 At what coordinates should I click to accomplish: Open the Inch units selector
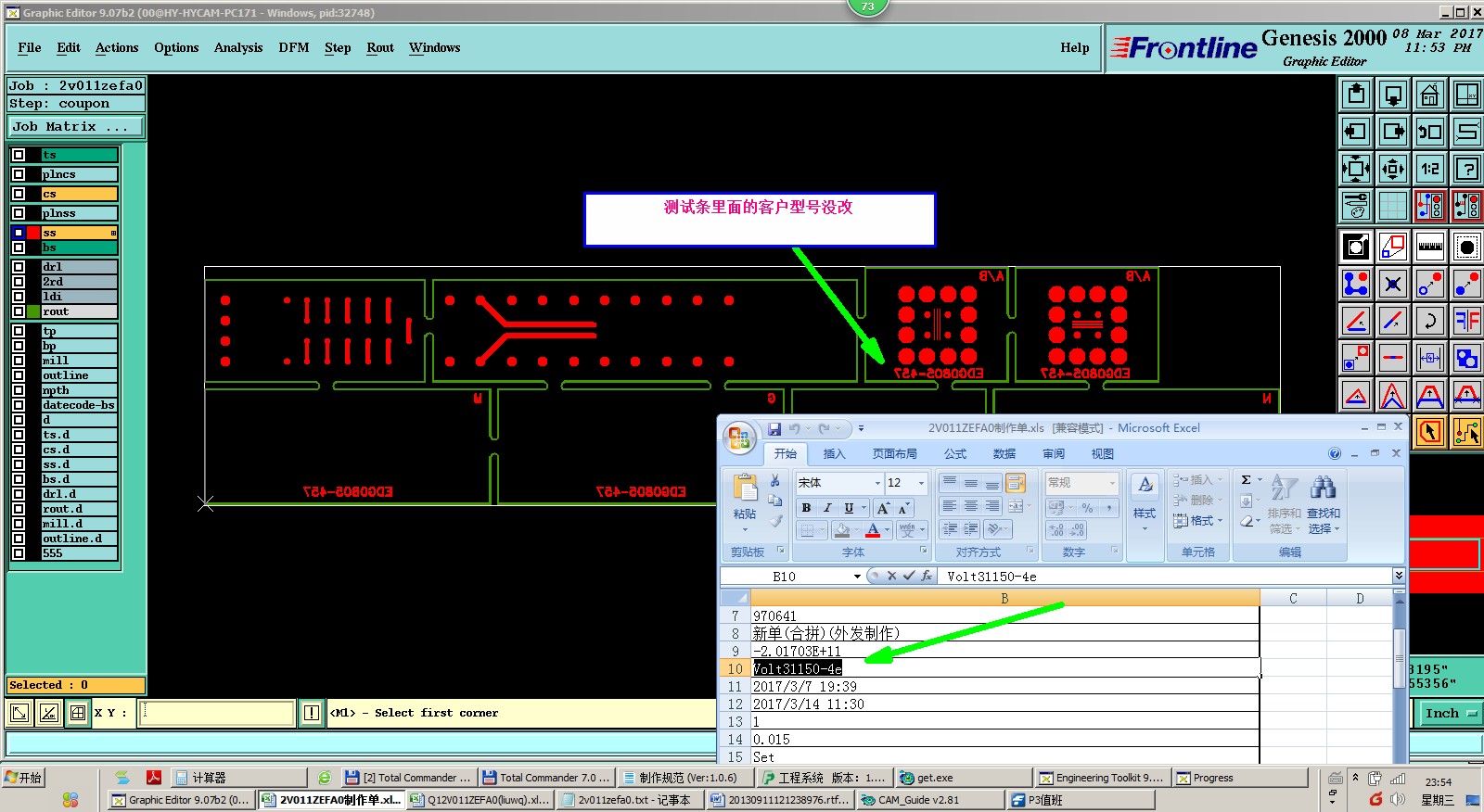[1450, 713]
